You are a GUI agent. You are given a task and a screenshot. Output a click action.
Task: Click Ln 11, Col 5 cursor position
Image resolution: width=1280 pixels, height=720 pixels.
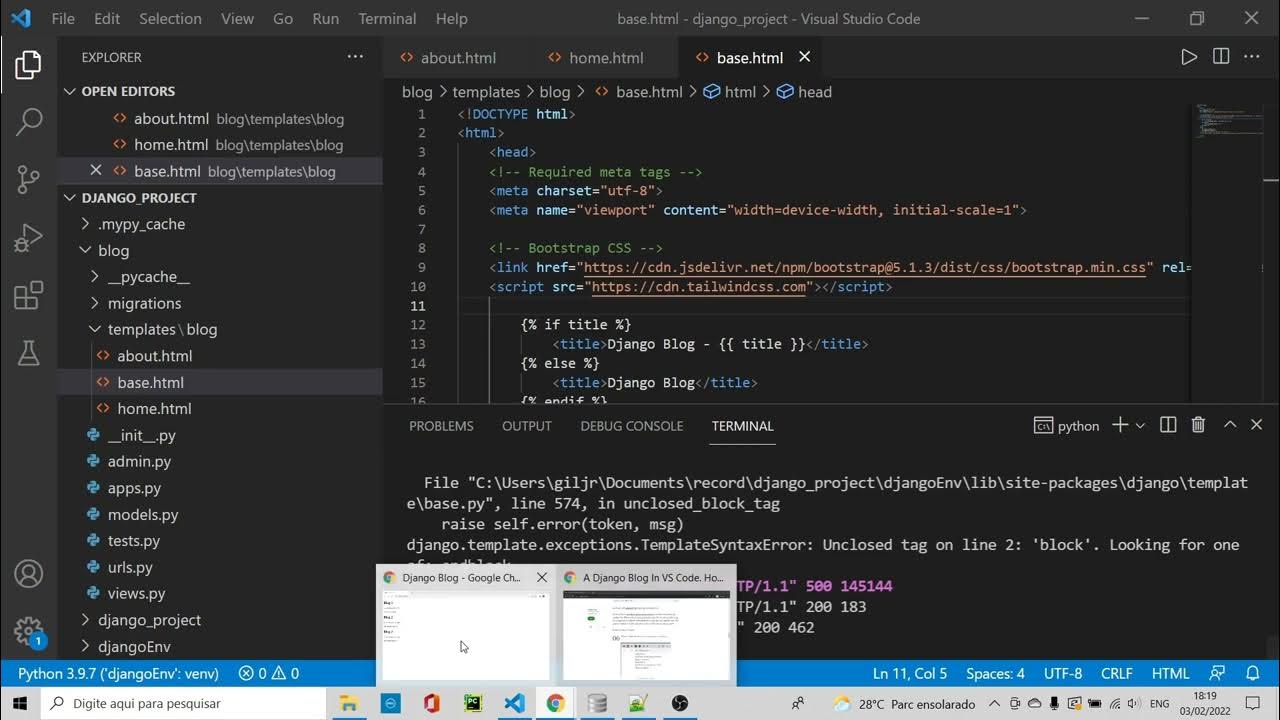coord(910,673)
